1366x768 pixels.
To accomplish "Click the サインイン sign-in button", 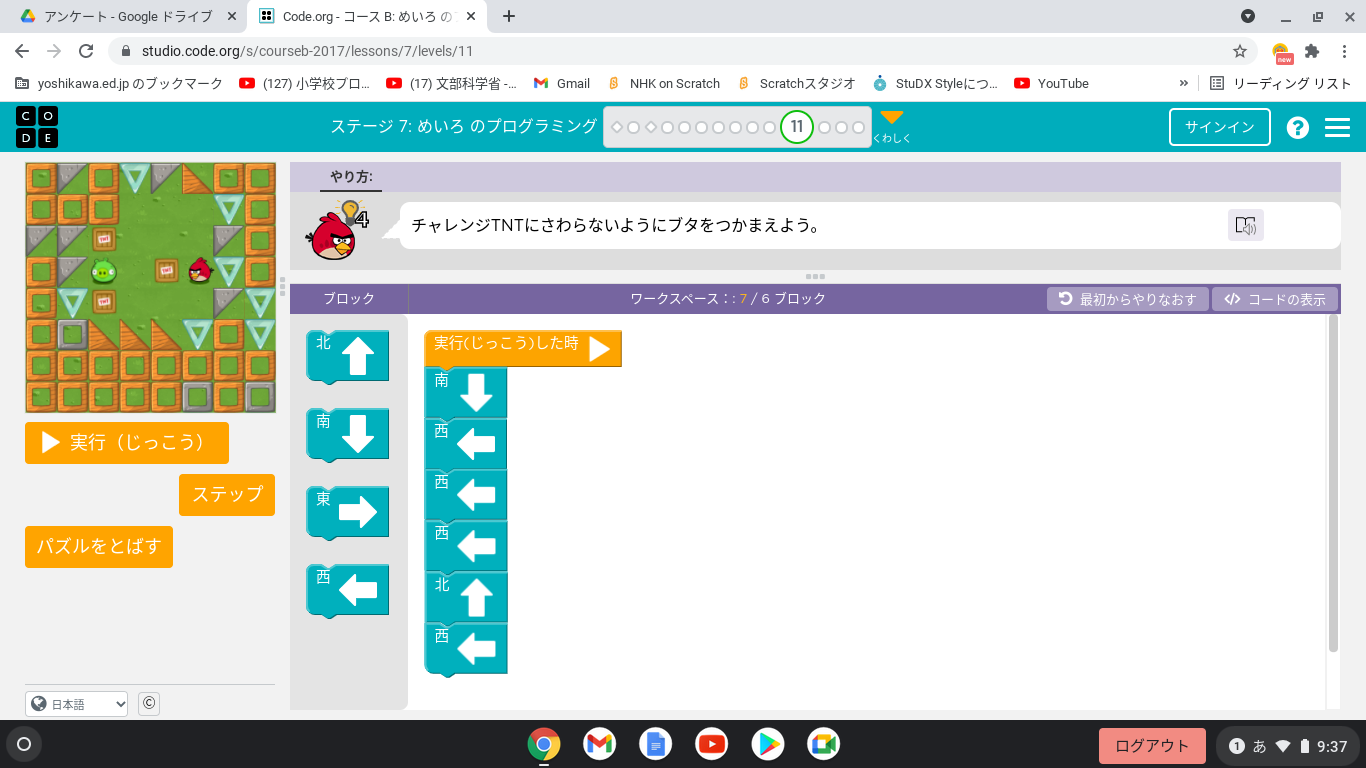I will 1220,127.
